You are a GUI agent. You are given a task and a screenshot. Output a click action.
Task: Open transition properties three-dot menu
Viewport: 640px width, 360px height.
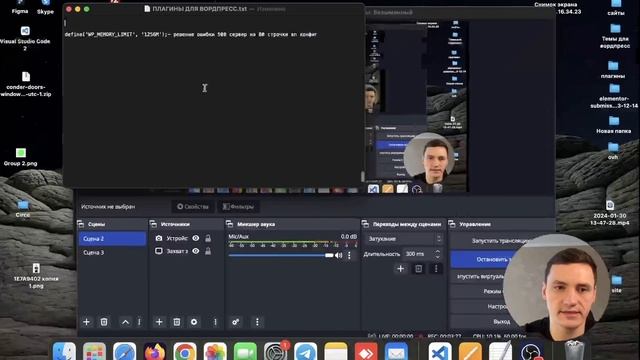pos(436,268)
